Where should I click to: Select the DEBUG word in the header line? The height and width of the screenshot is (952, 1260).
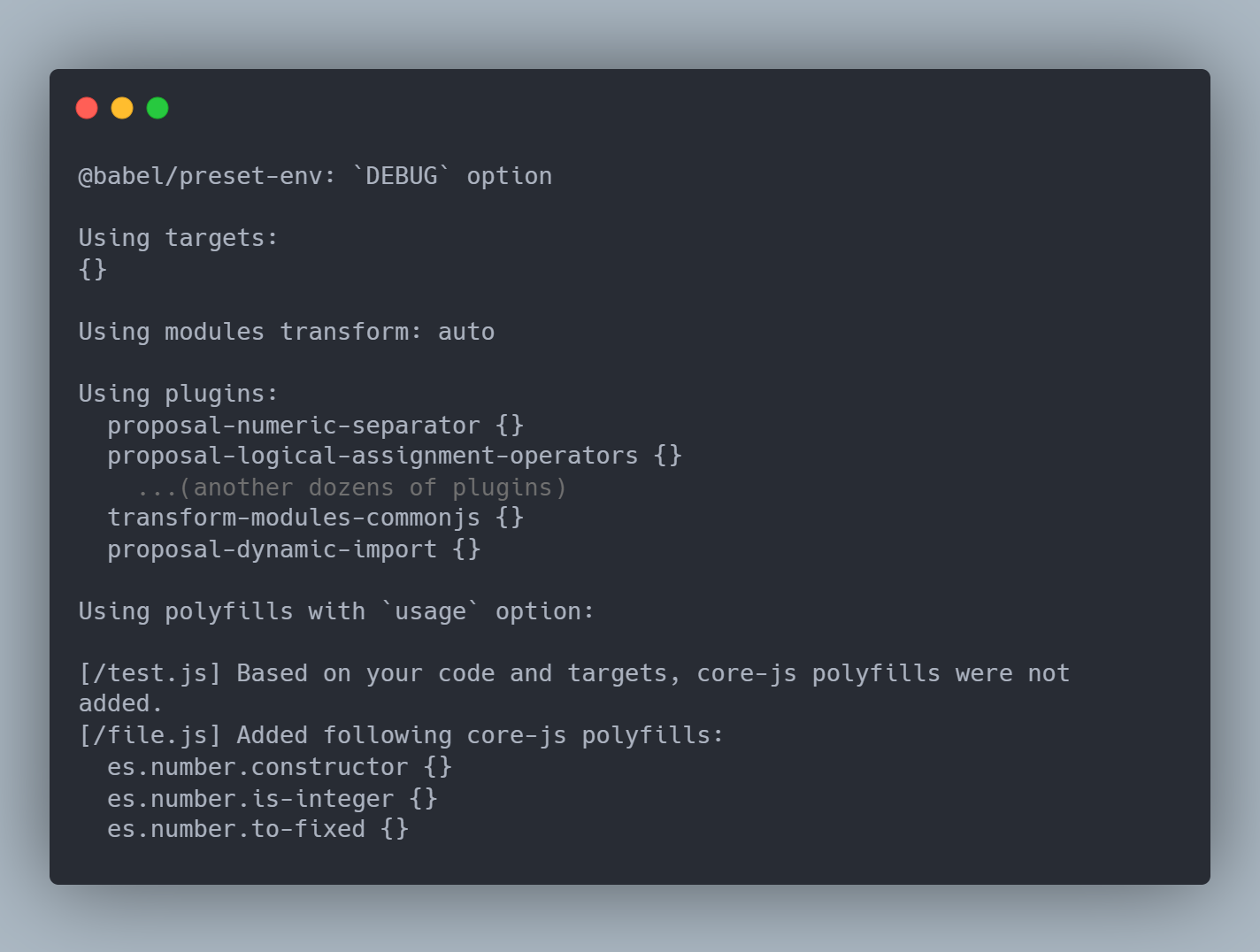pyautogui.click(x=402, y=176)
